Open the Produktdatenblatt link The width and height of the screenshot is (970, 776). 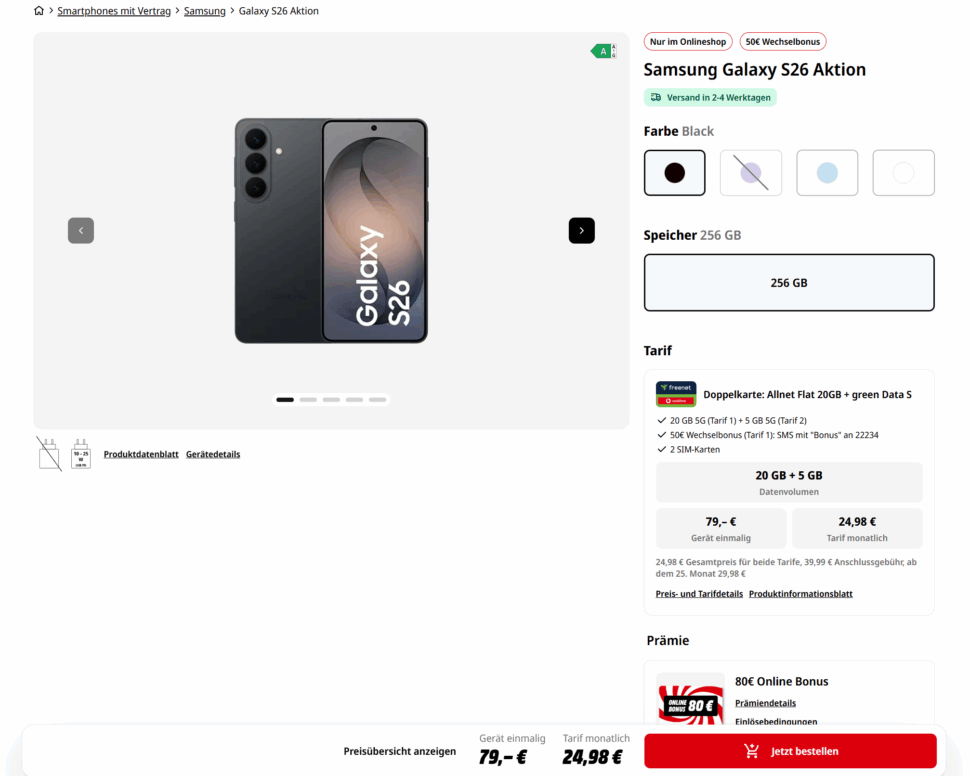(x=141, y=454)
